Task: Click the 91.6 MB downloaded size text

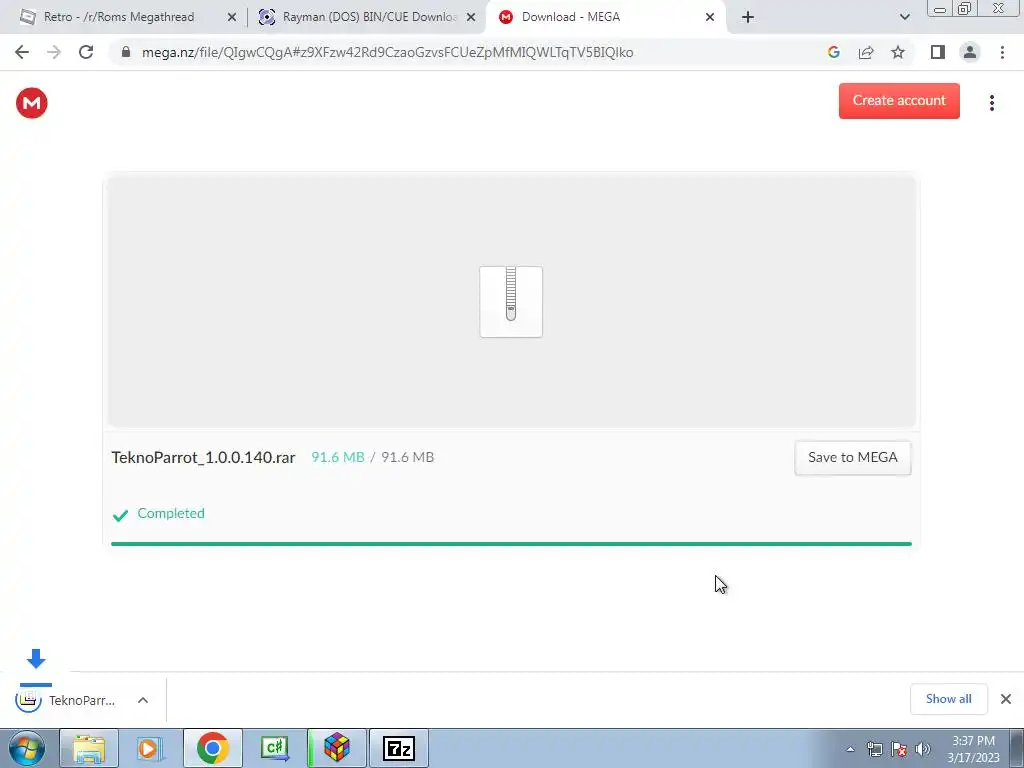Action: point(338,457)
